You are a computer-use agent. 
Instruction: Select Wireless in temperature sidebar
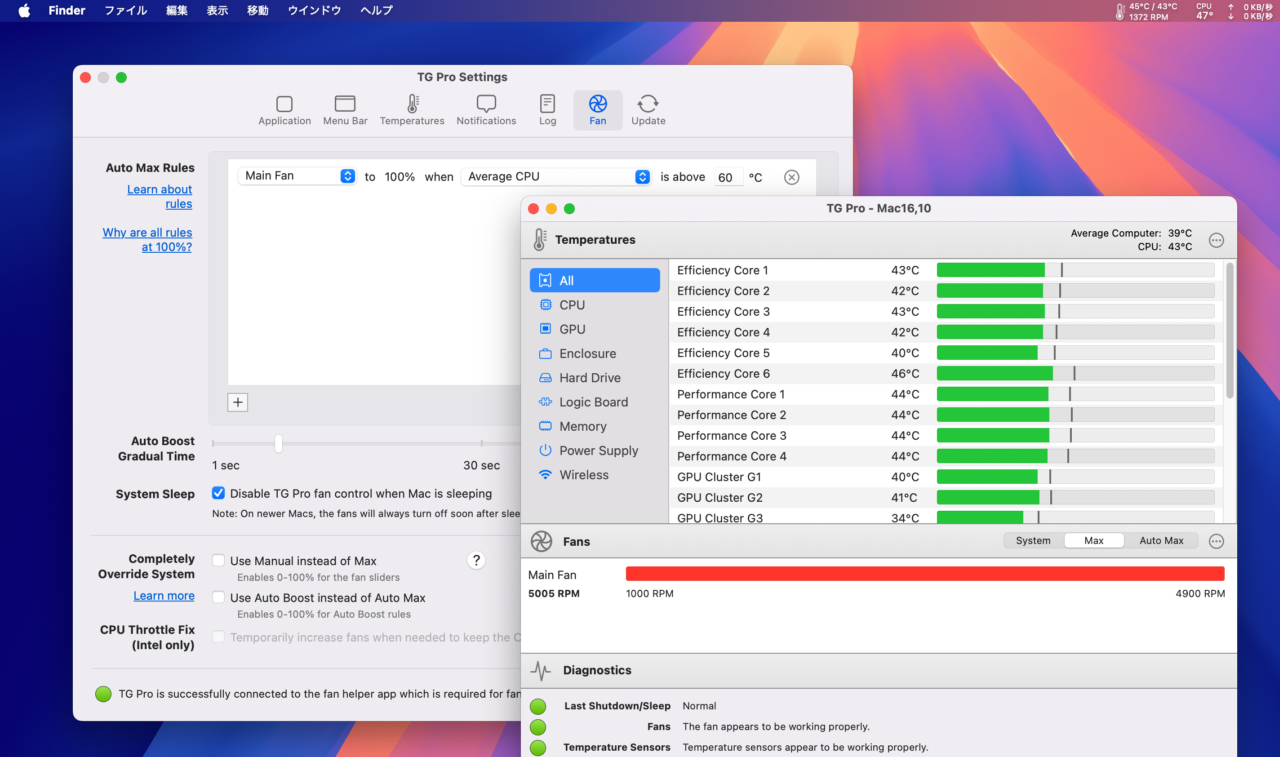(595, 475)
